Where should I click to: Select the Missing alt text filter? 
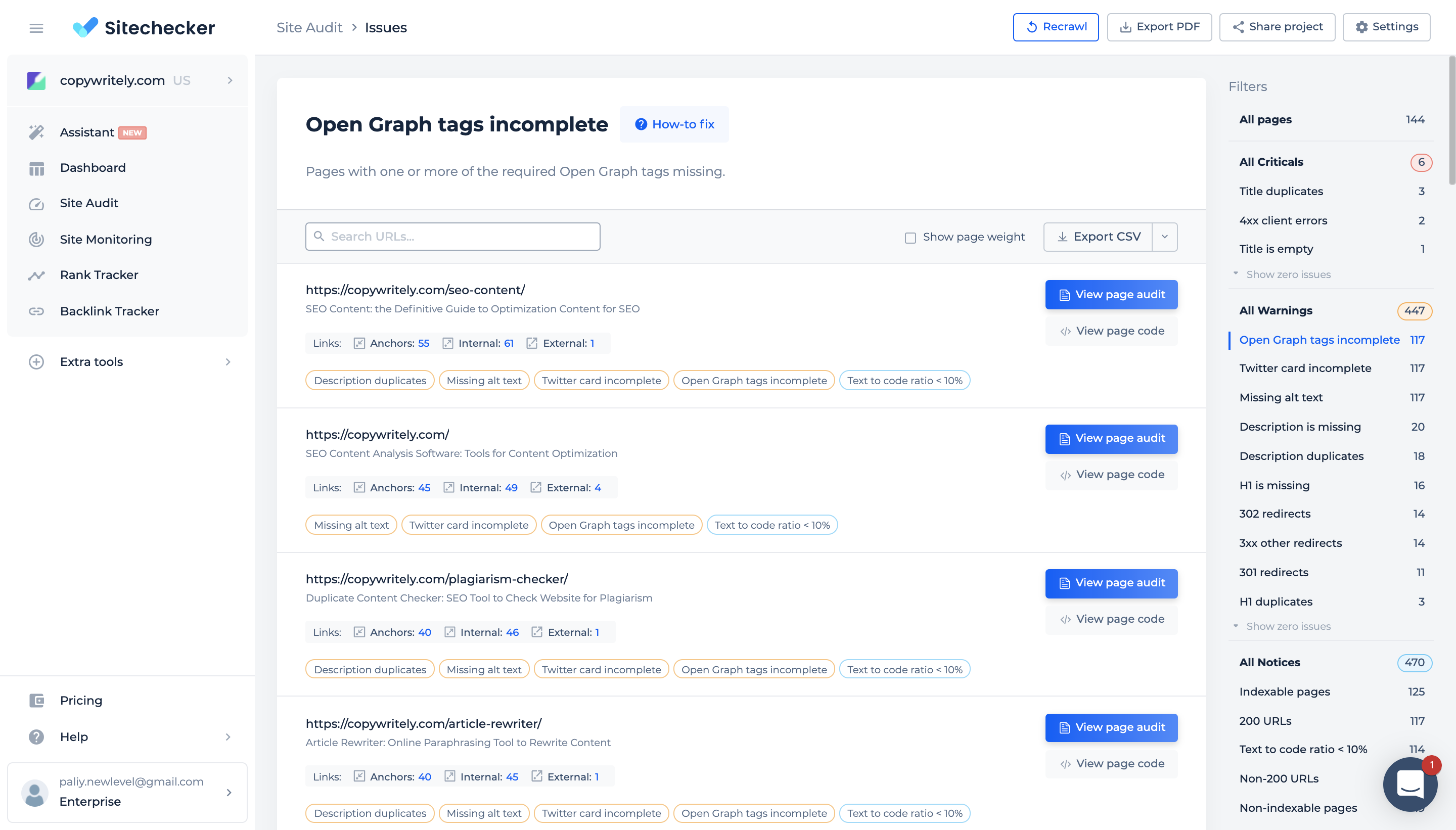click(1281, 398)
